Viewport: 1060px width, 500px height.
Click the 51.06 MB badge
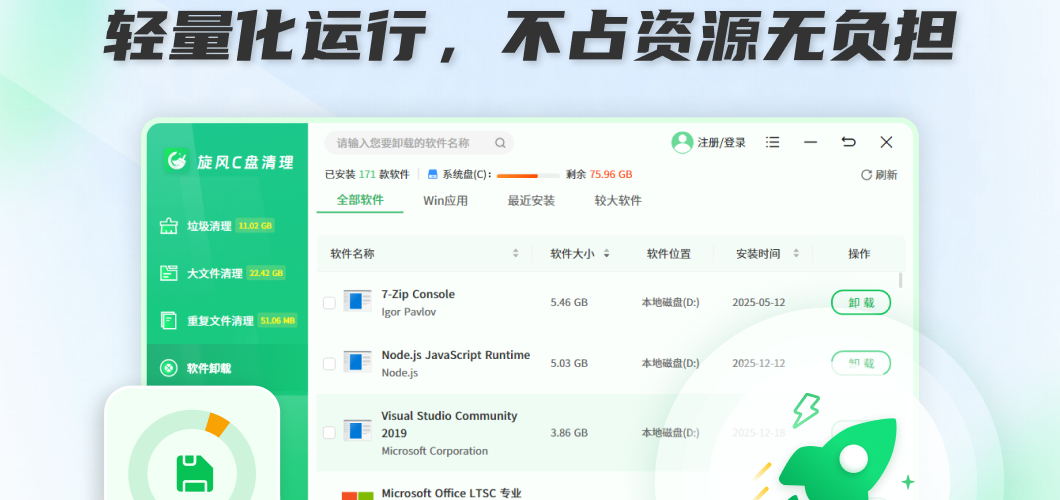pos(278,320)
